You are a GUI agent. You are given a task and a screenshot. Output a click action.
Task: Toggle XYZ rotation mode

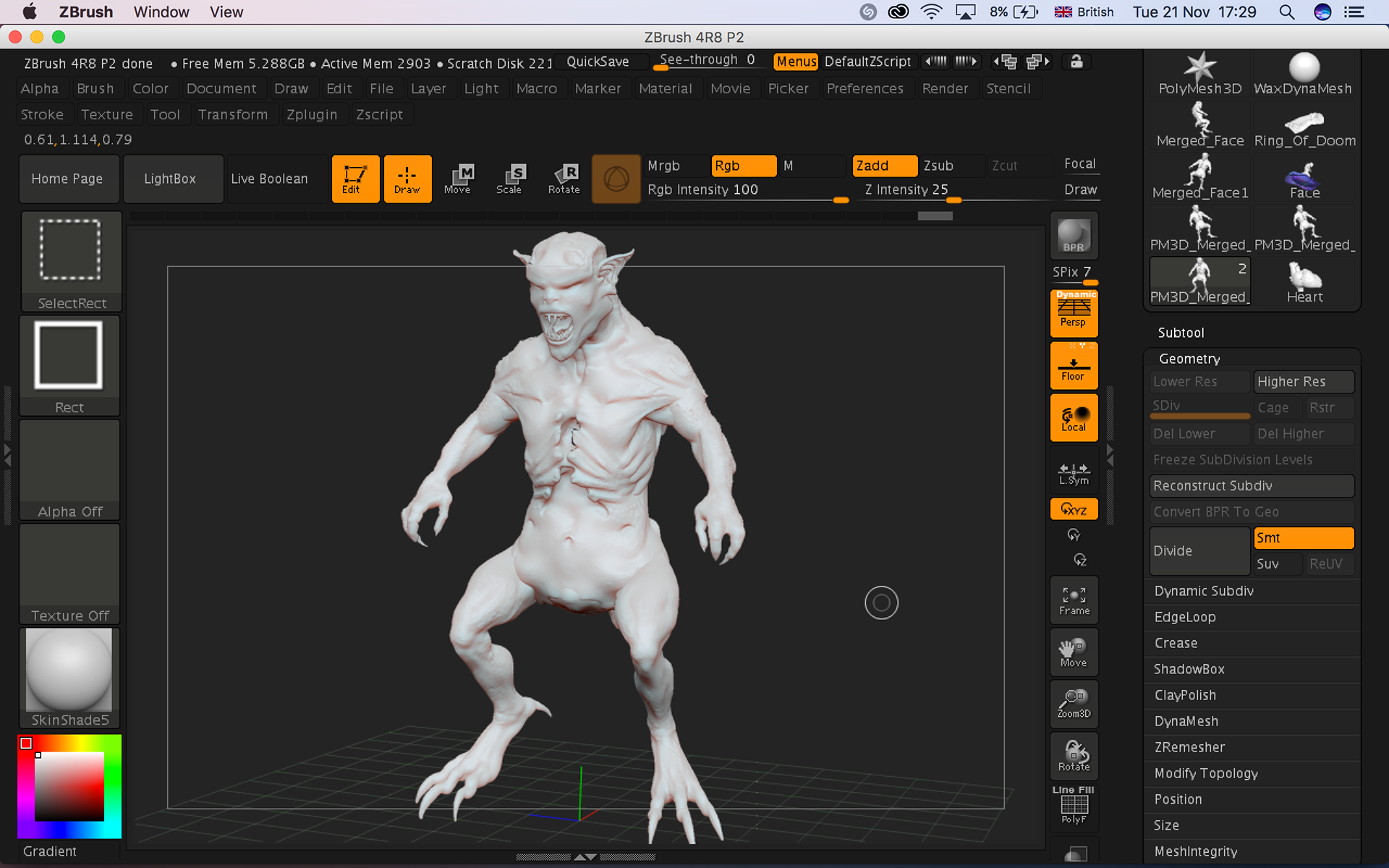click(x=1074, y=509)
